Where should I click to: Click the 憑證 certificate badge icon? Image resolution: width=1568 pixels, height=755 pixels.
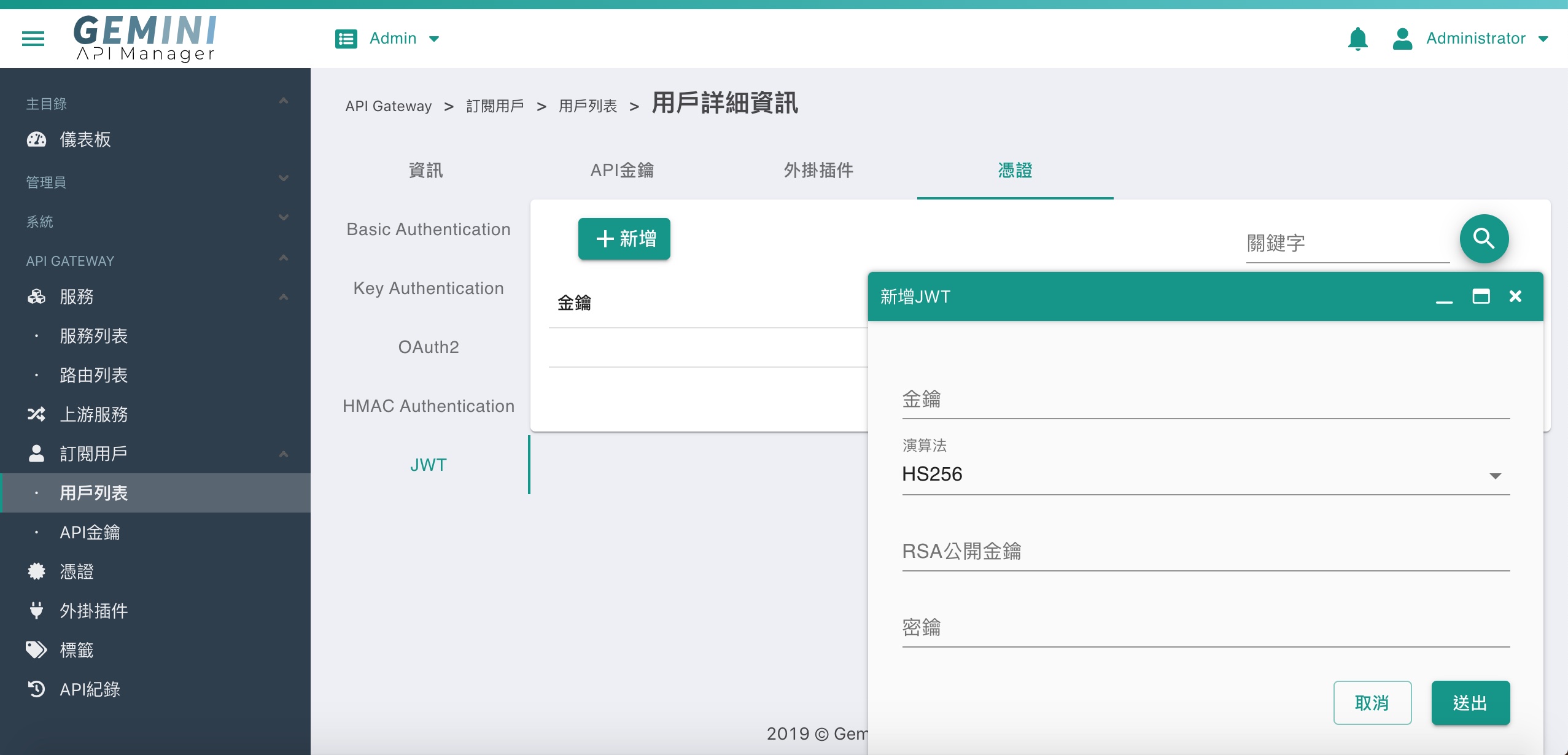pos(36,571)
